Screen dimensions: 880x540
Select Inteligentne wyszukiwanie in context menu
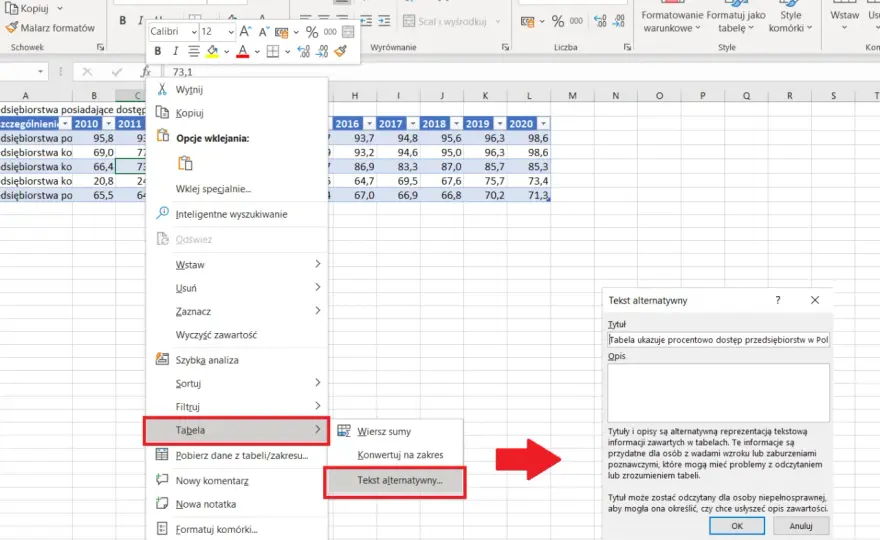pos(237,214)
